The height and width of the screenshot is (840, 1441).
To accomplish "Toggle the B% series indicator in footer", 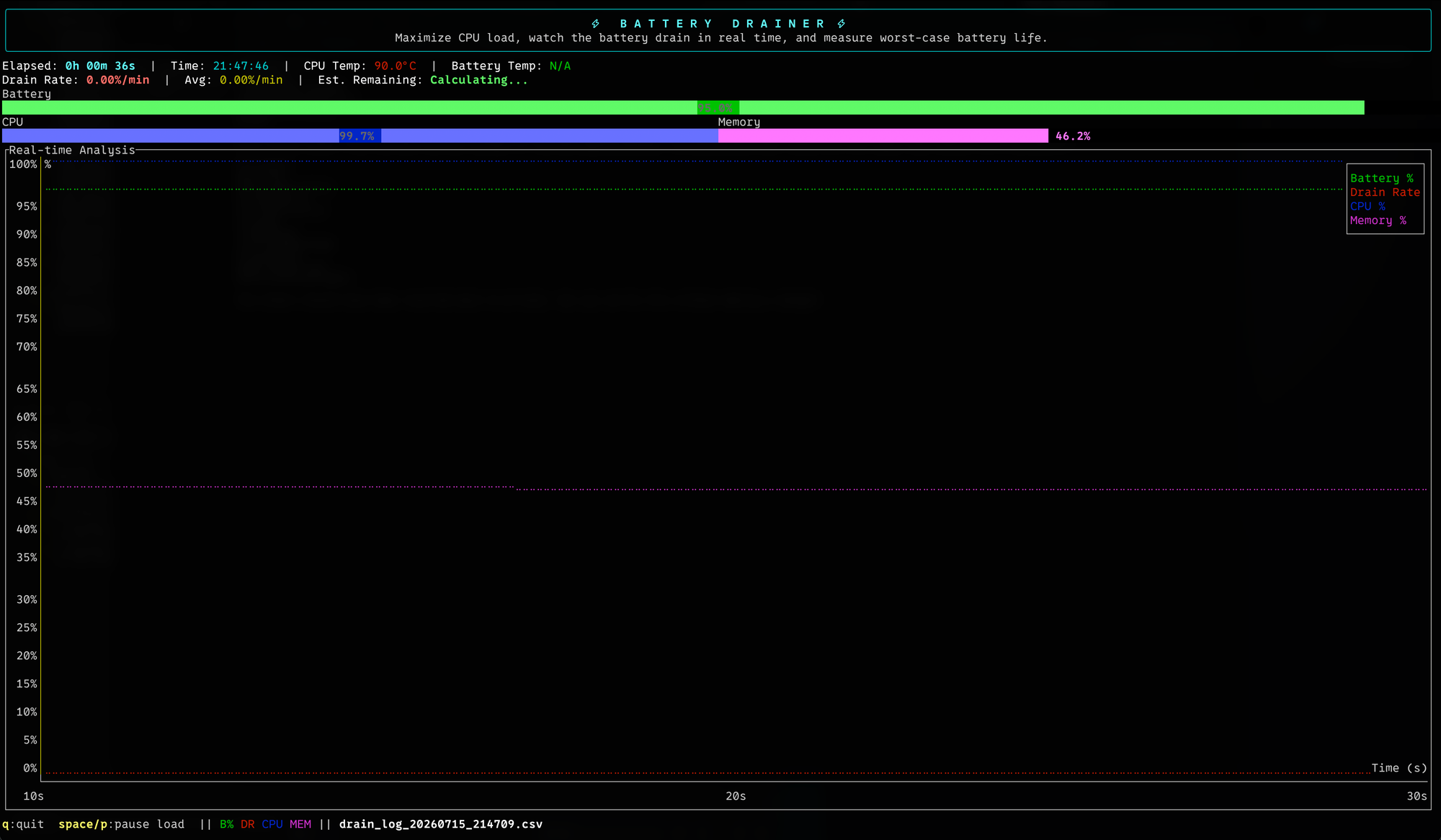I will 226,824.
